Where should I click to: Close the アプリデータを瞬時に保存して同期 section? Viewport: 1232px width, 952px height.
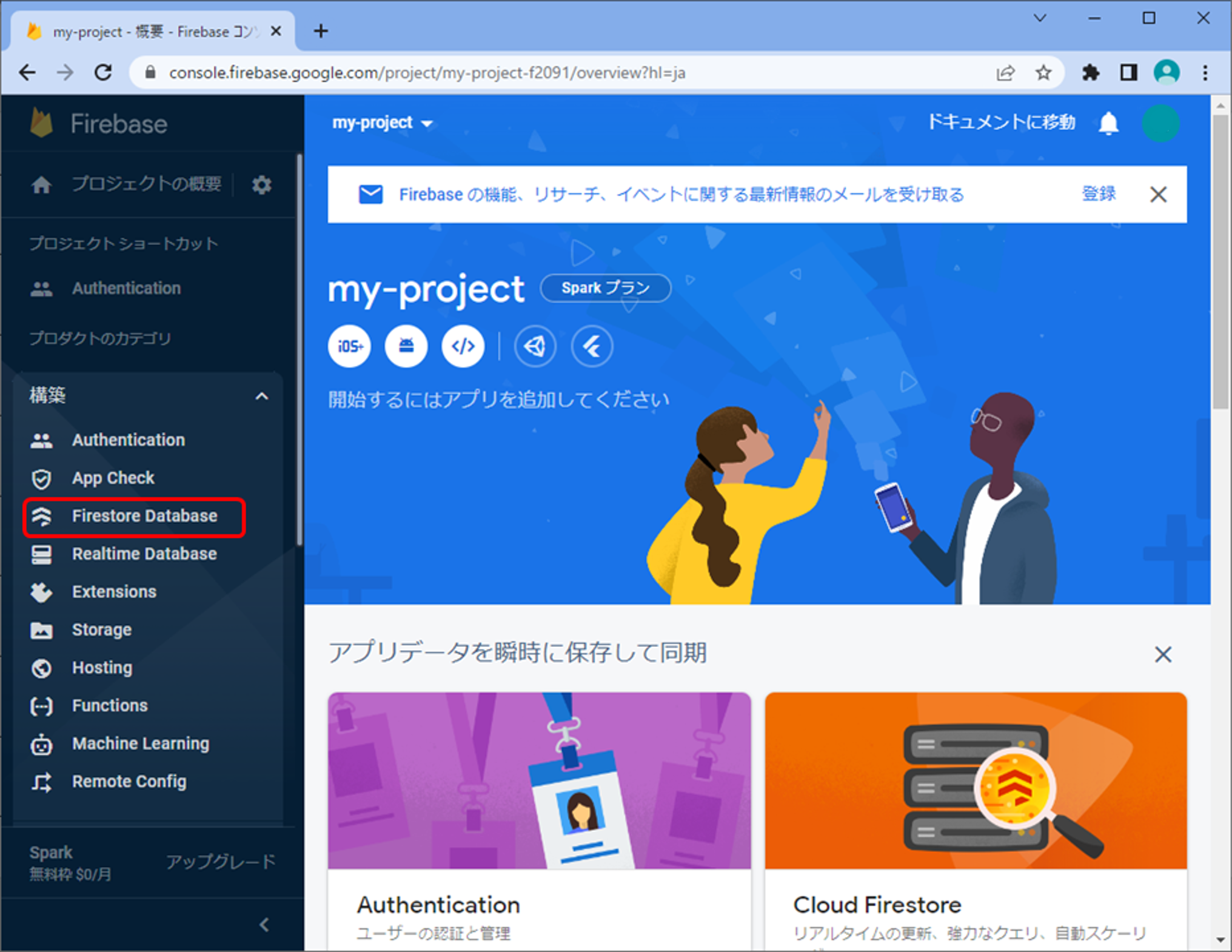(1163, 654)
